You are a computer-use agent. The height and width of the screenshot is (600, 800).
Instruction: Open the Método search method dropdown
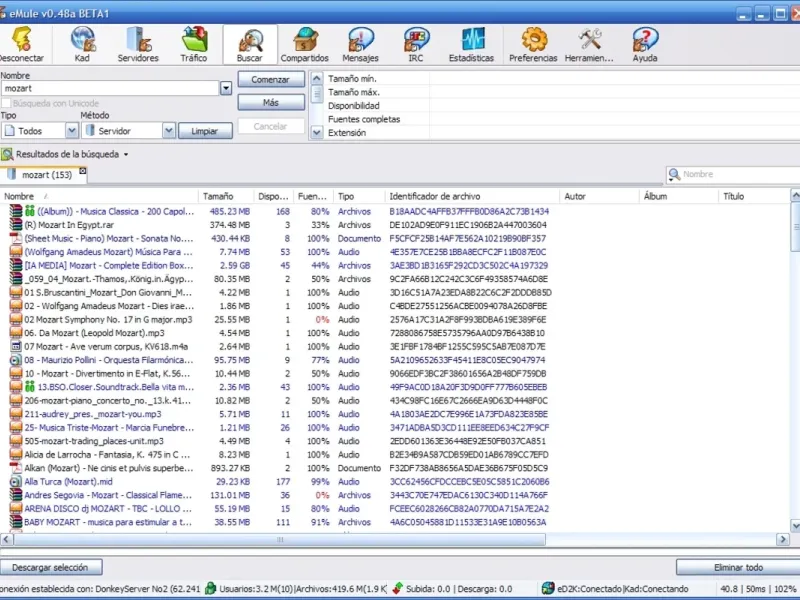coord(169,131)
